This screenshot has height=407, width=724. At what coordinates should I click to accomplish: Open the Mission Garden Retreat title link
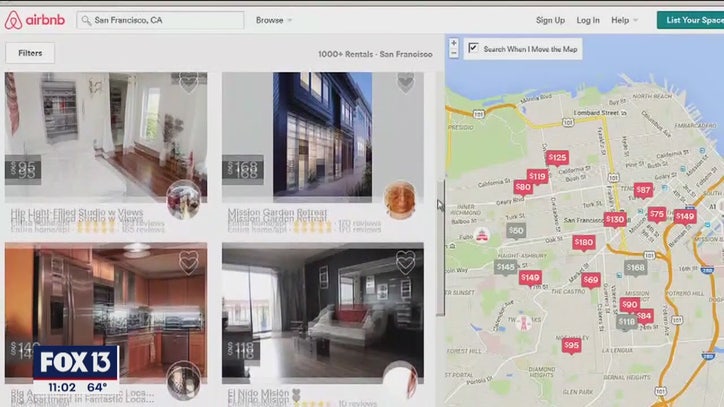tap(277, 214)
